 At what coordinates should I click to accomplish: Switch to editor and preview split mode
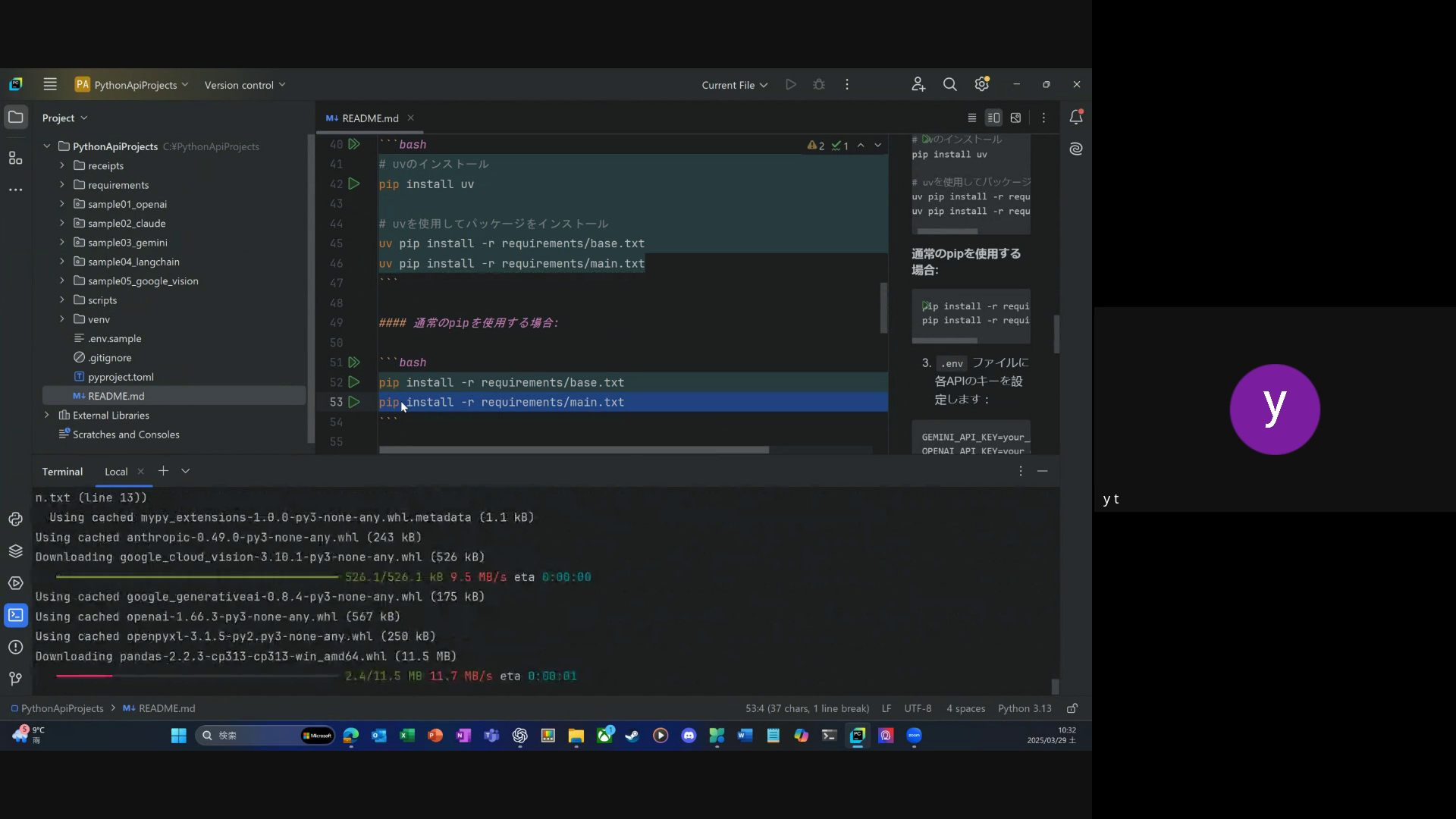993,118
